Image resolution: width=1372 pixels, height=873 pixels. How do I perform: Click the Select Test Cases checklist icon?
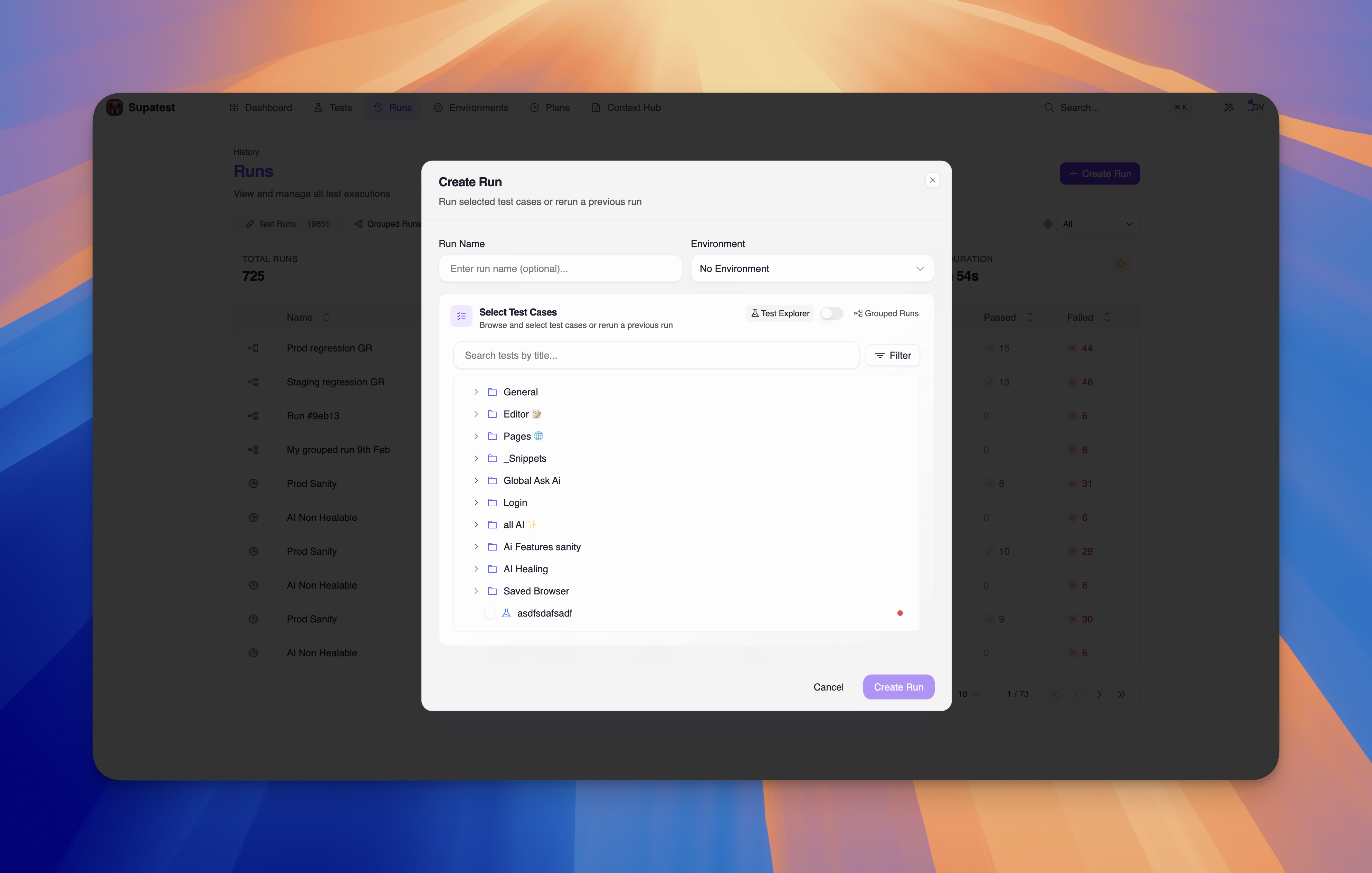(461, 316)
